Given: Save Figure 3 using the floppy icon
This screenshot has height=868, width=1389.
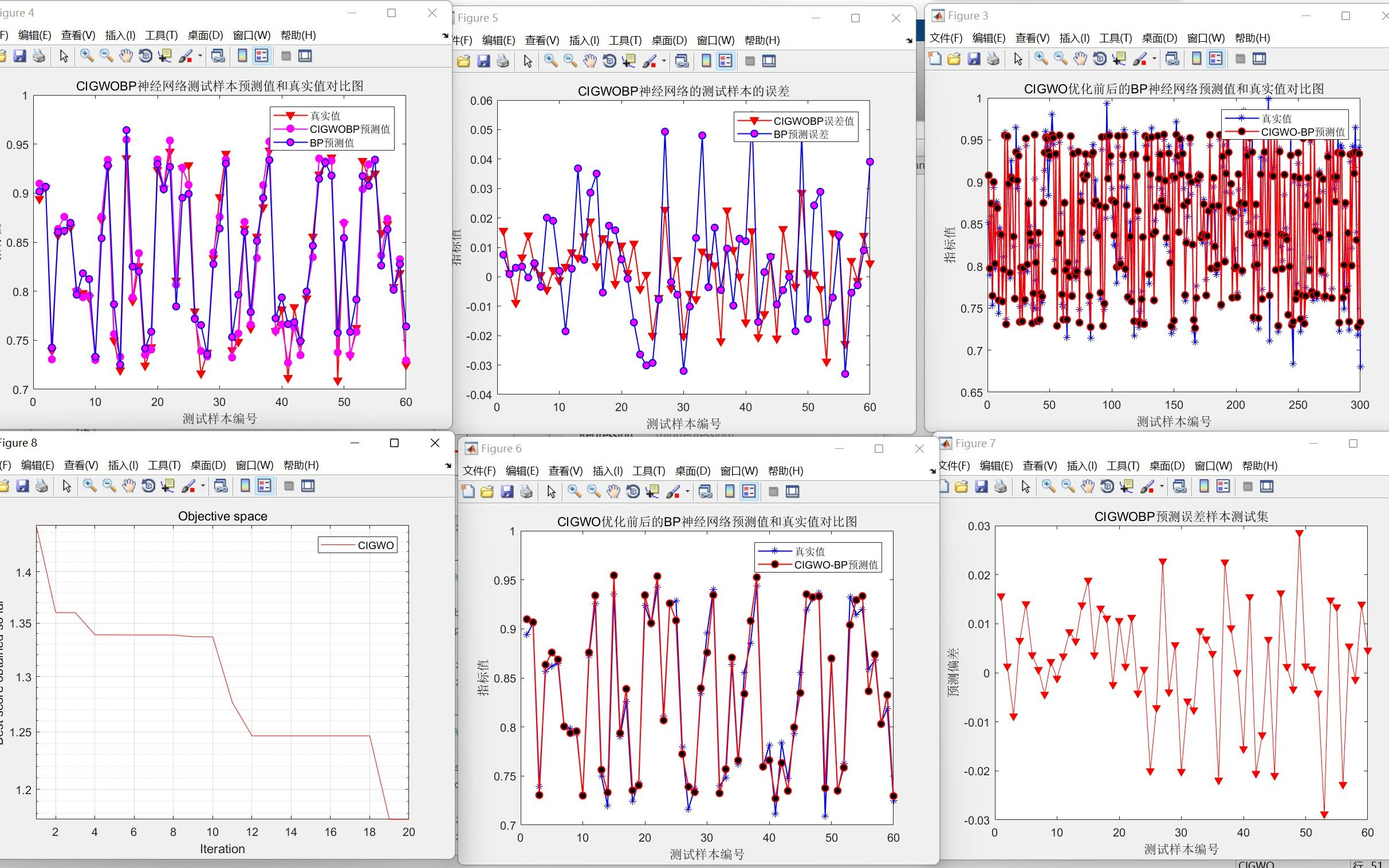Looking at the screenshot, I should [x=973, y=58].
